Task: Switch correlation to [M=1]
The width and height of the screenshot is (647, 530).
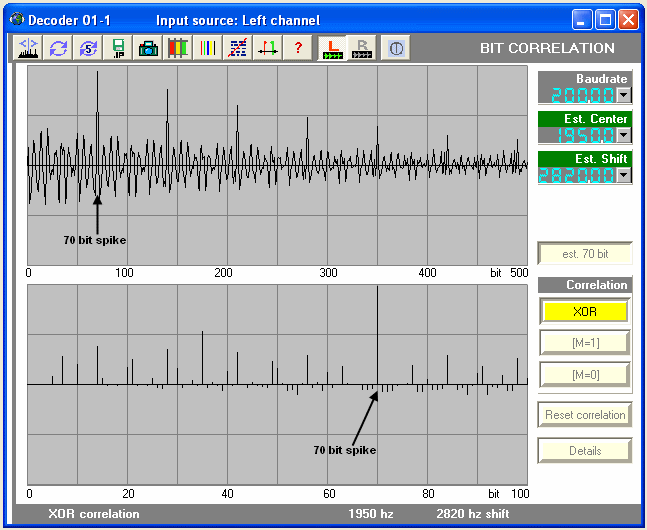Action: pyautogui.click(x=585, y=343)
